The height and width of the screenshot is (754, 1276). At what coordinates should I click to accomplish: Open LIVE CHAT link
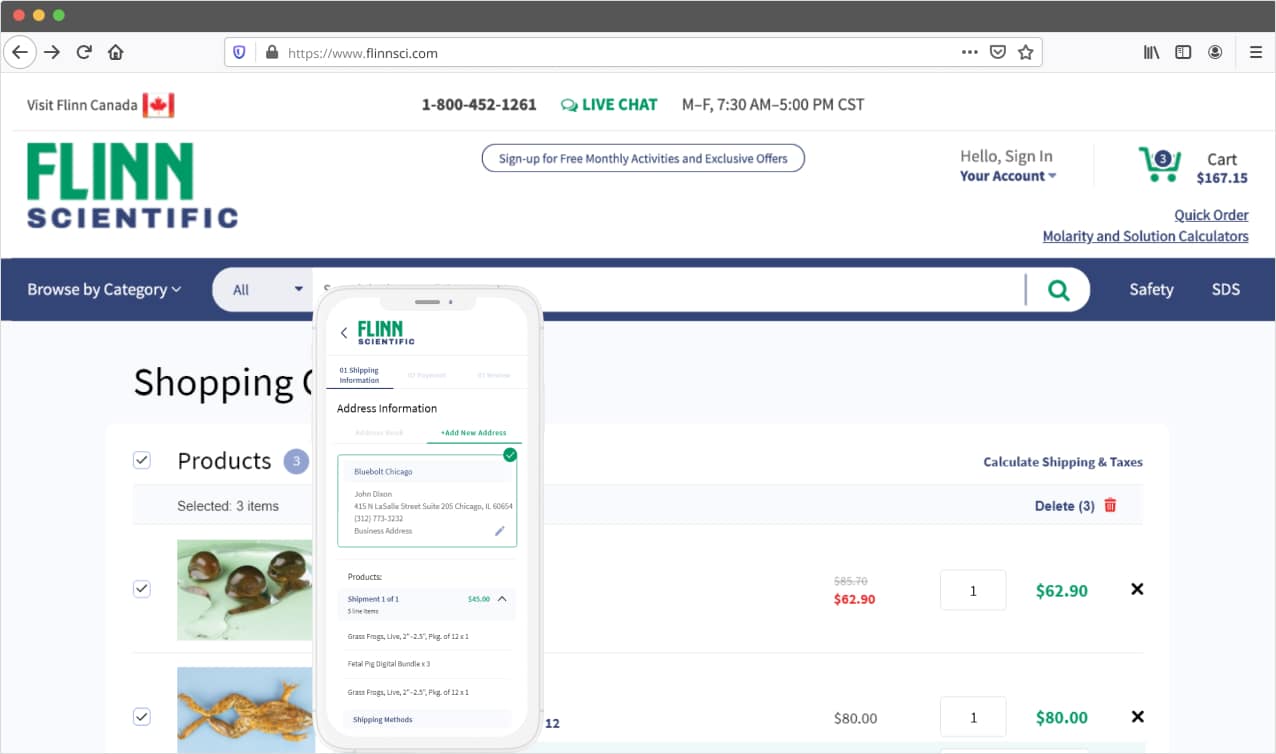(609, 104)
